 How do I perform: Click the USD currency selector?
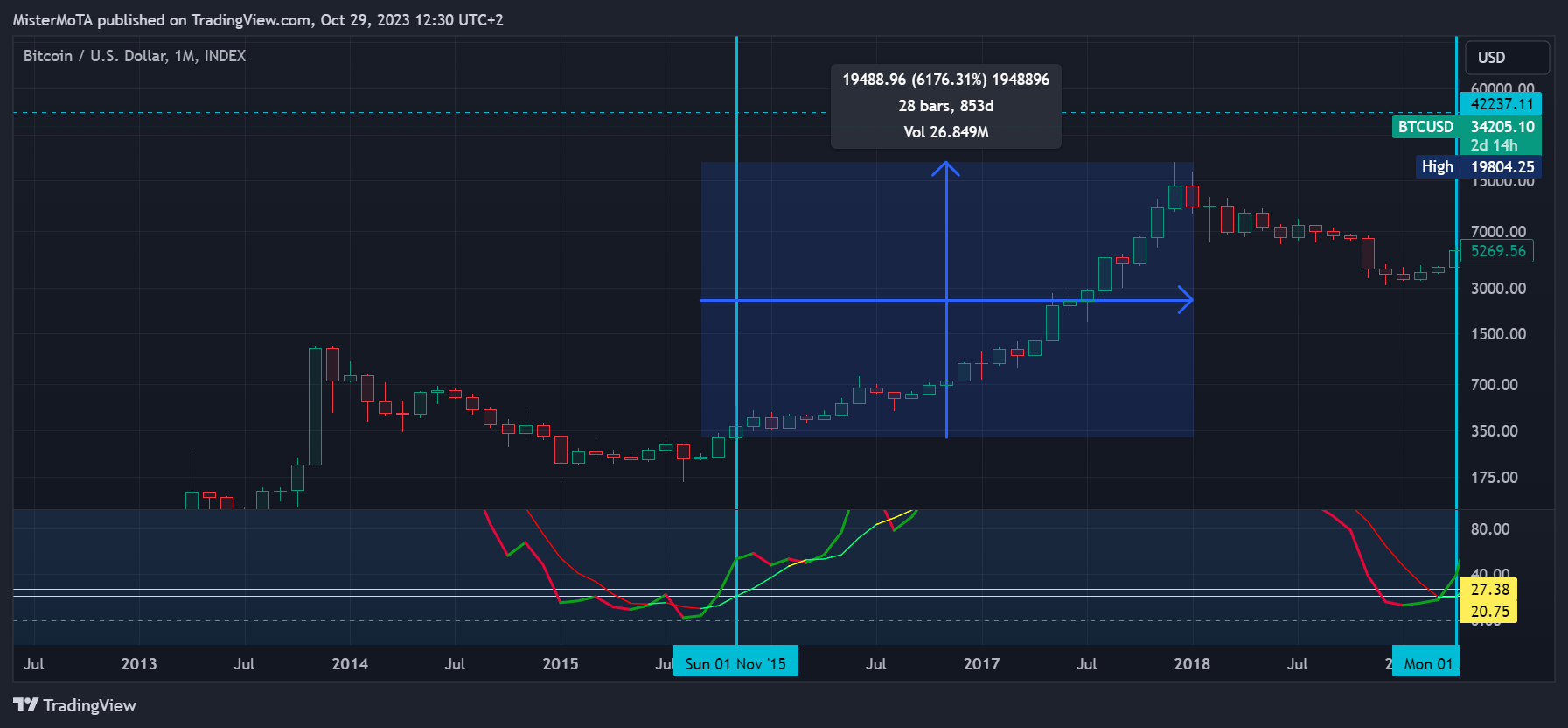pyautogui.click(x=1507, y=58)
